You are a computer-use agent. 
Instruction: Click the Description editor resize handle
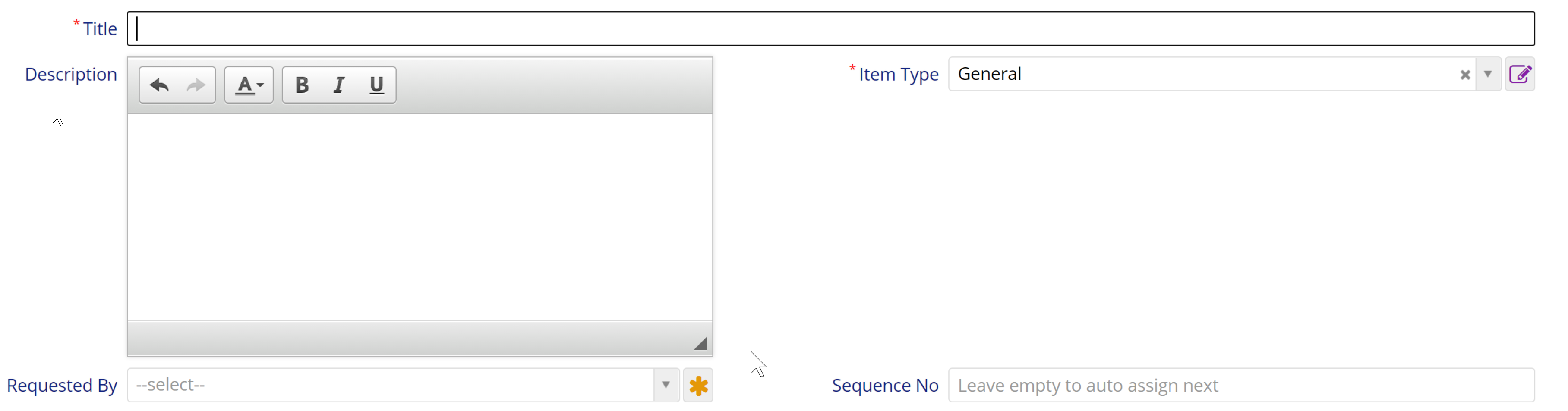pyautogui.click(x=700, y=344)
